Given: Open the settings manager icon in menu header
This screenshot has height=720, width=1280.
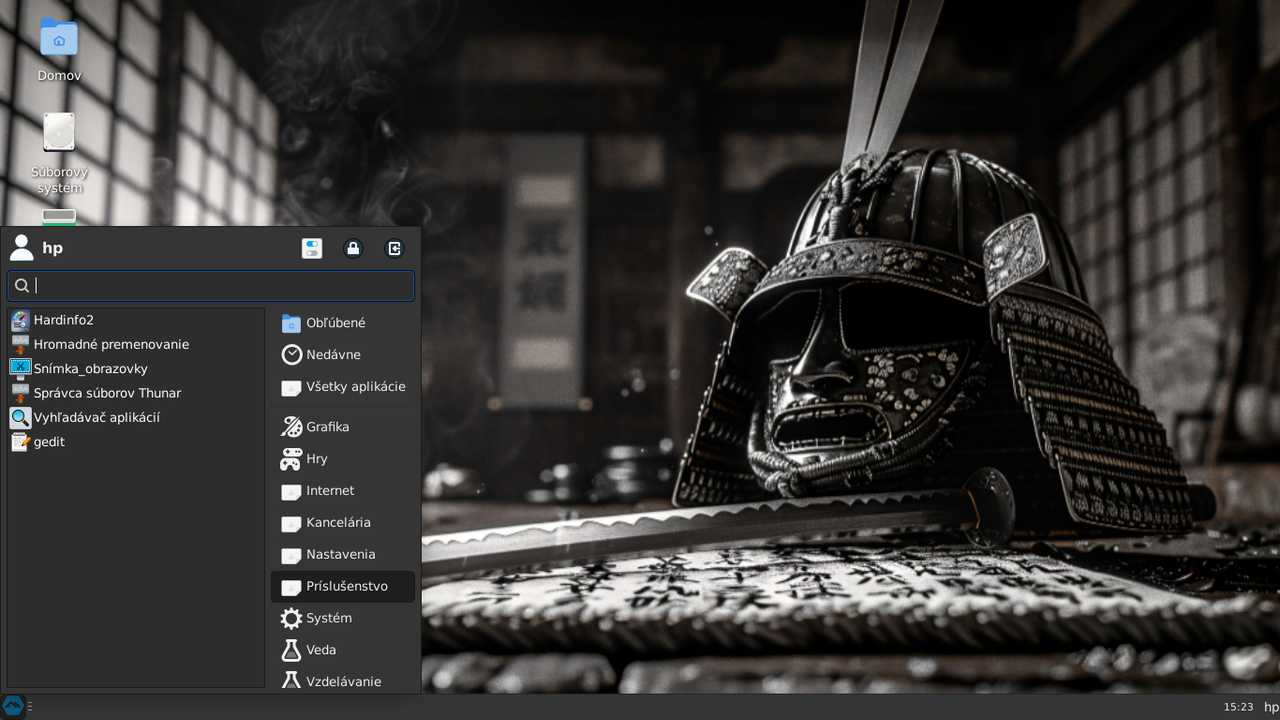Looking at the screenshot, I should coord(312,248).
